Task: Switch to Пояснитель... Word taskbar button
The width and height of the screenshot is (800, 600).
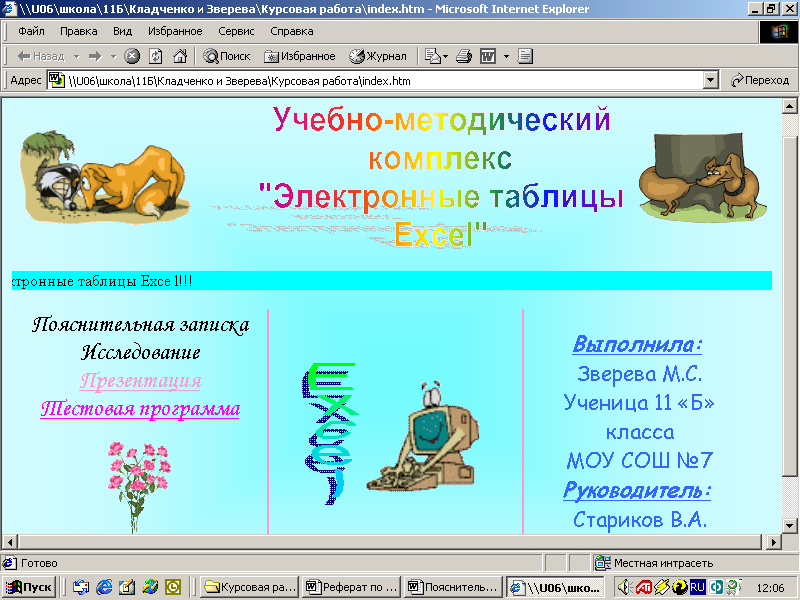Action: (x=453, y=587)
